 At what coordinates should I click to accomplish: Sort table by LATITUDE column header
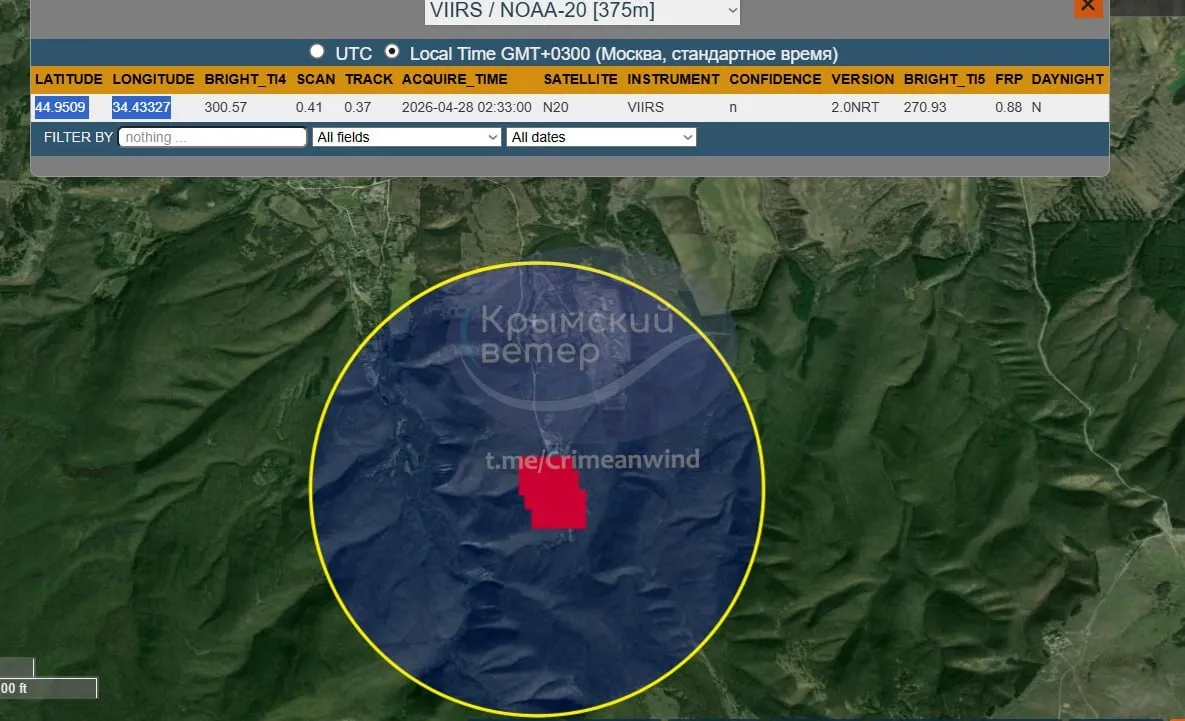tap(68, 79)
